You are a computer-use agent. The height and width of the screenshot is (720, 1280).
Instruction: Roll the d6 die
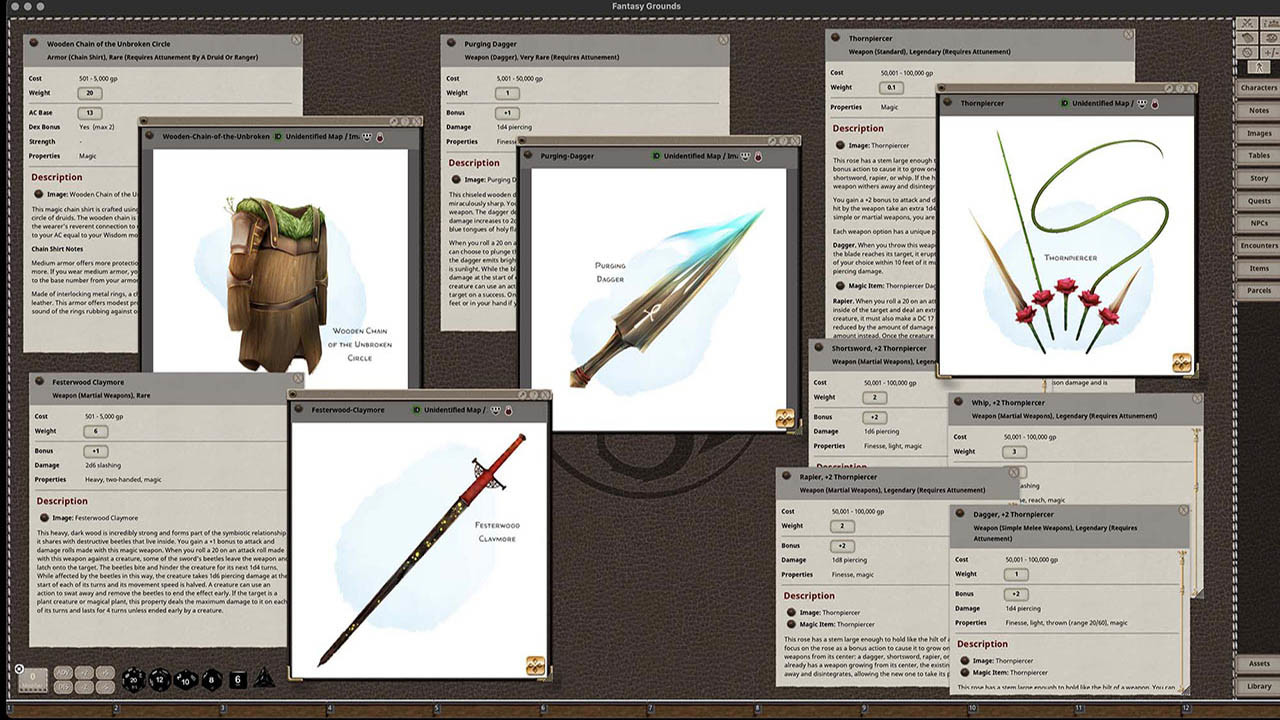point(235,679)
